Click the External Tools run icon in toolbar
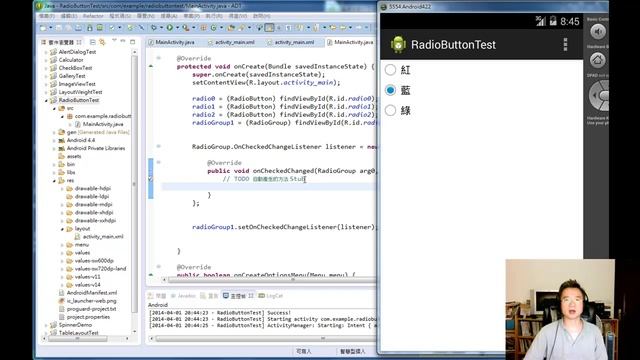The image size is (640, 360). [186, 28]
